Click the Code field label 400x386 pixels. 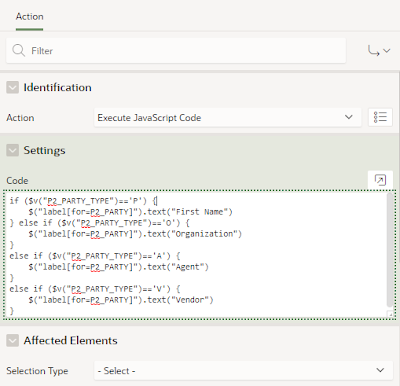tap(17, 181)
